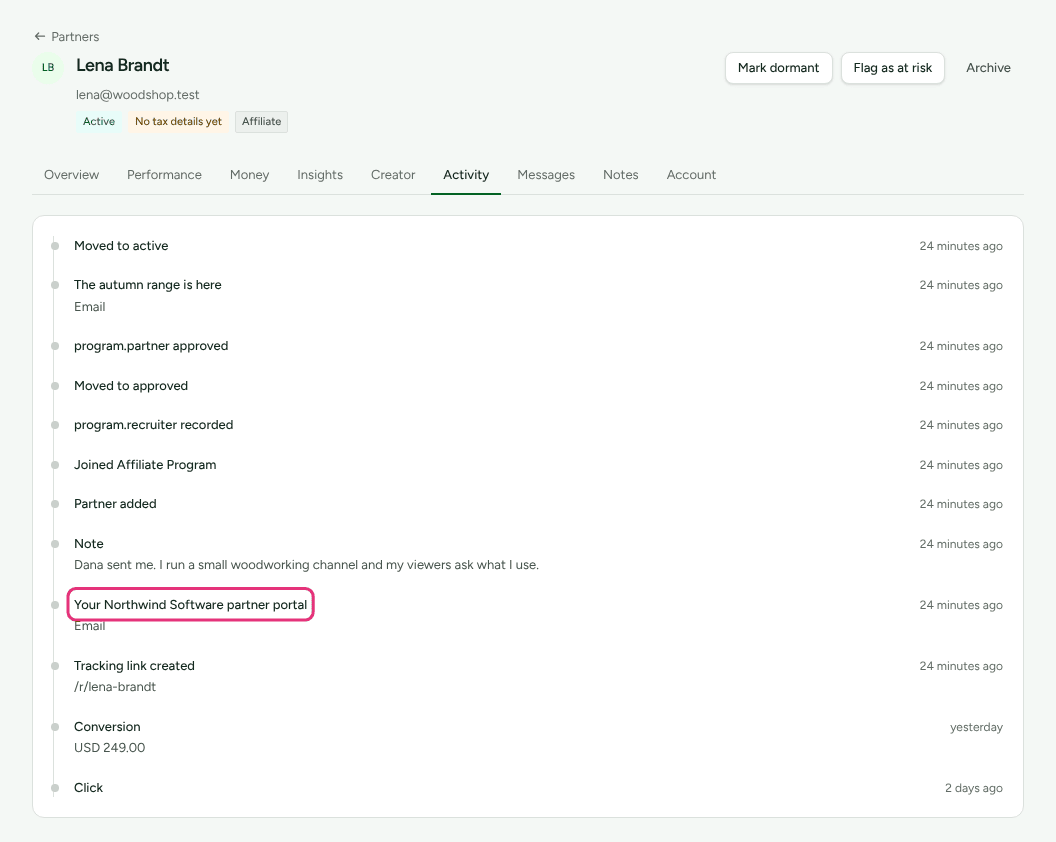Switch to the Insights tab

pos(320,174)
